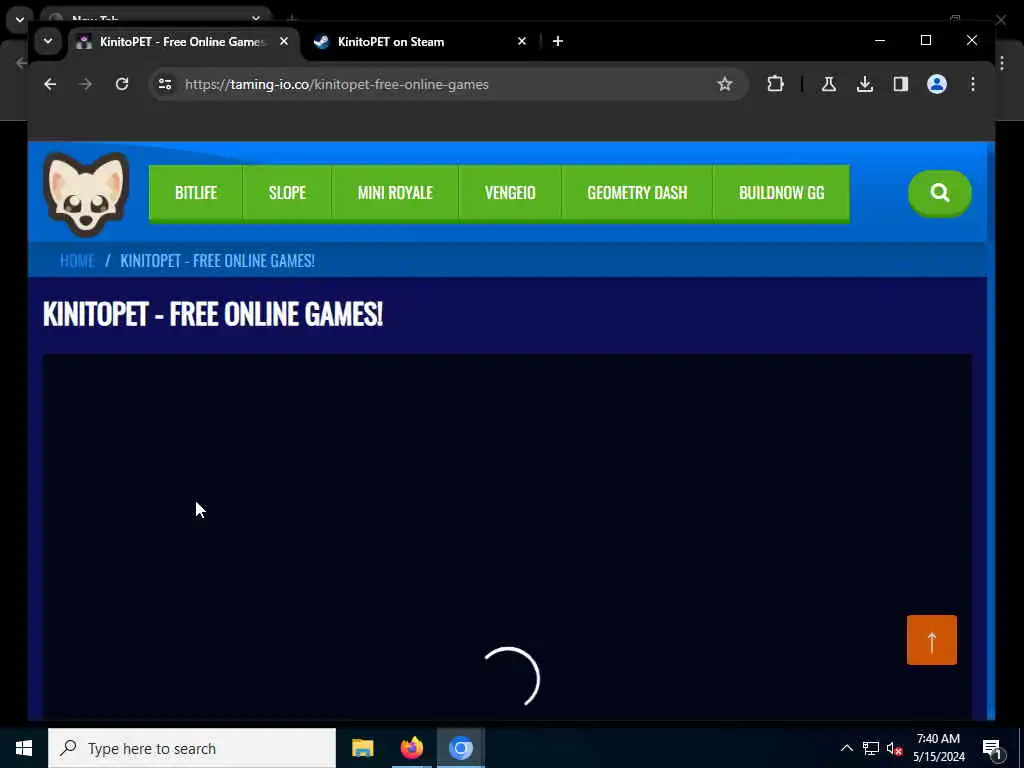Click the forward navigation arrow

click(x=86, y=84)
